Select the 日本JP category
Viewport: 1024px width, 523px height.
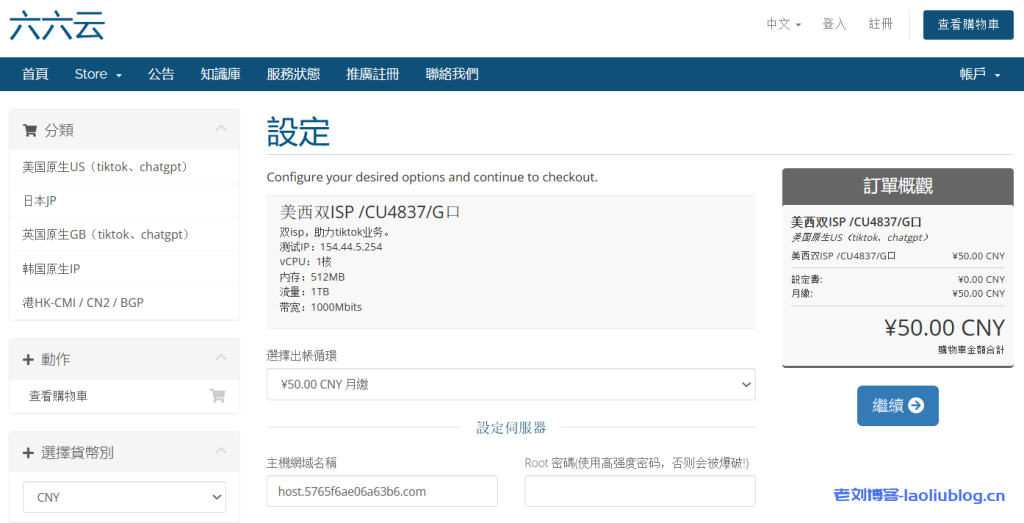[40, 201]
